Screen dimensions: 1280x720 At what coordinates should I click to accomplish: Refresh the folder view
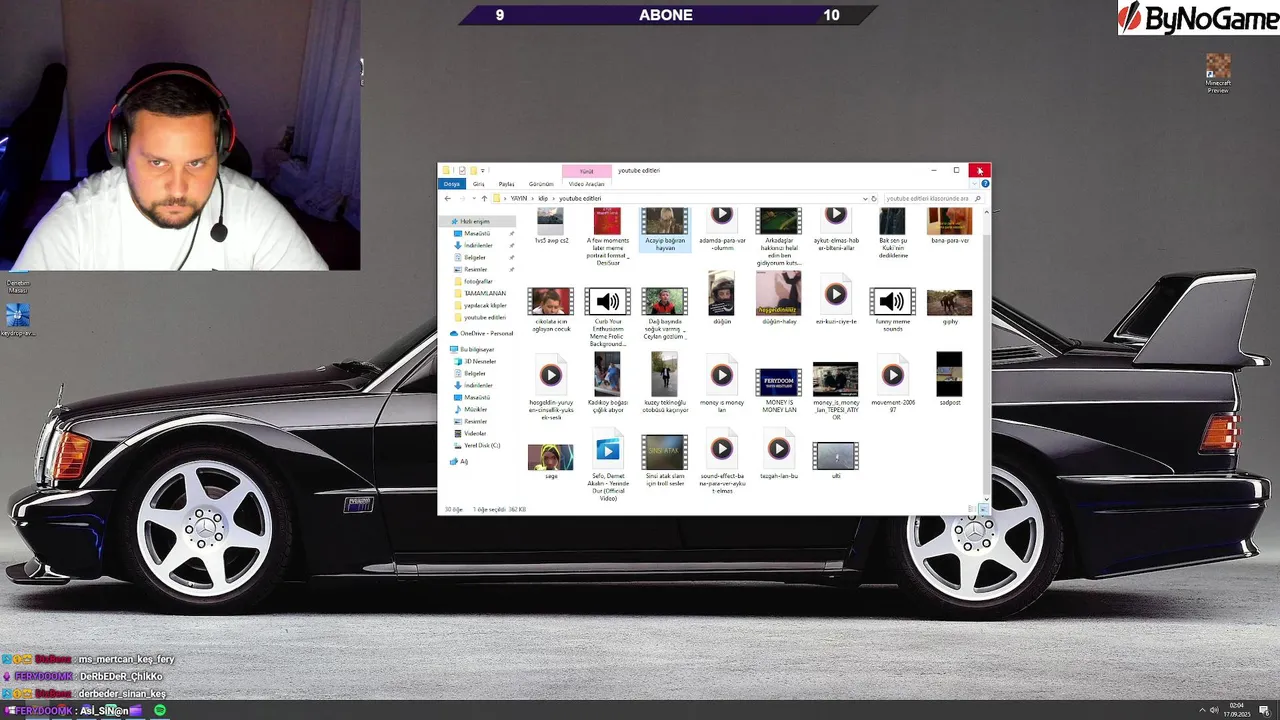[x=873, y=198]
